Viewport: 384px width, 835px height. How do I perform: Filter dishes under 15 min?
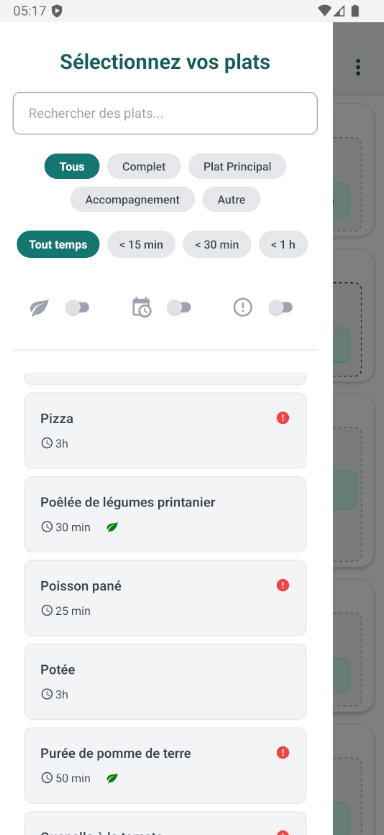tap(141, 244)
